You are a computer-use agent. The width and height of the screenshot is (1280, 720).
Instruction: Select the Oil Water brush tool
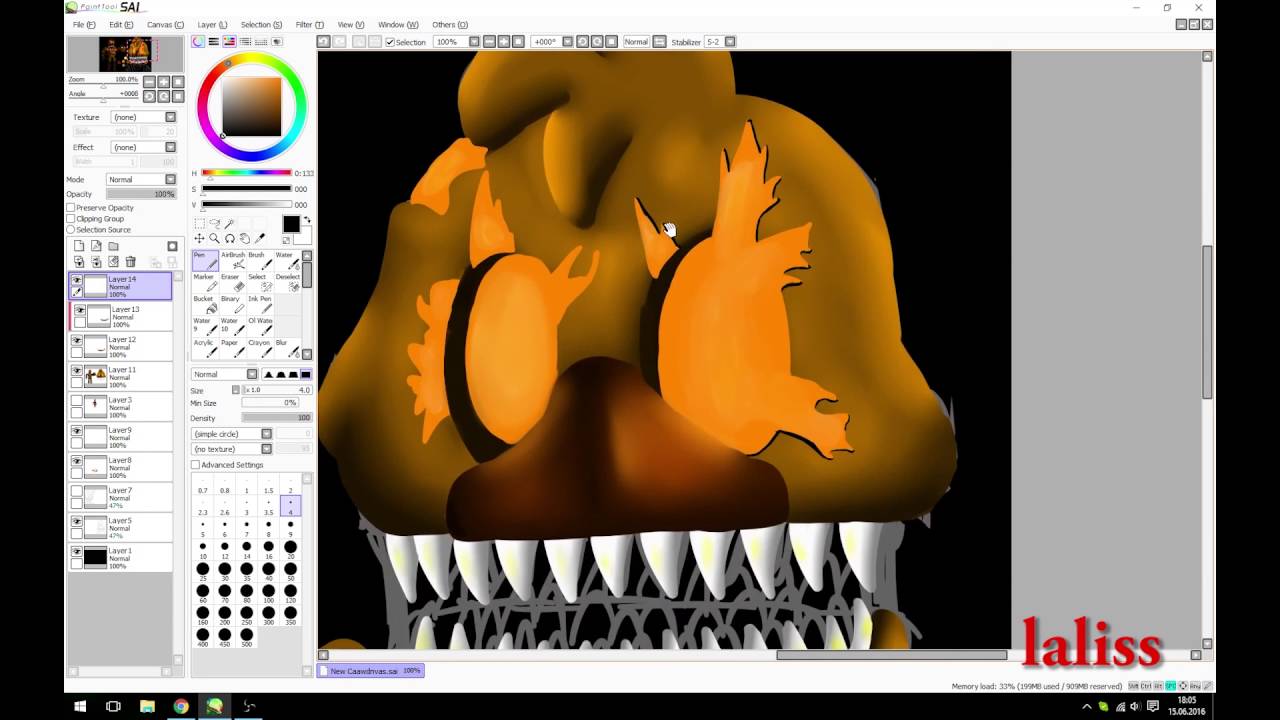[259, 327]
